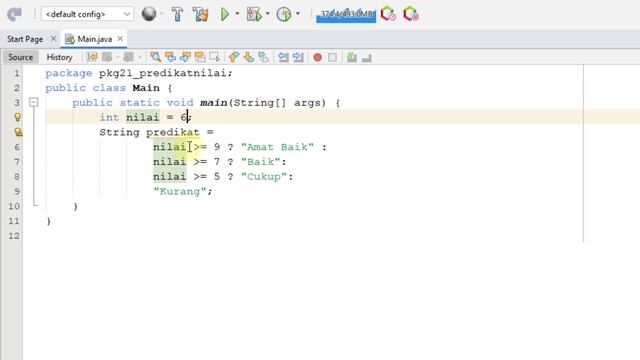Click the Comment code icon
The height and width of the screenshot is (360, 640).
(x=351, y=57)
